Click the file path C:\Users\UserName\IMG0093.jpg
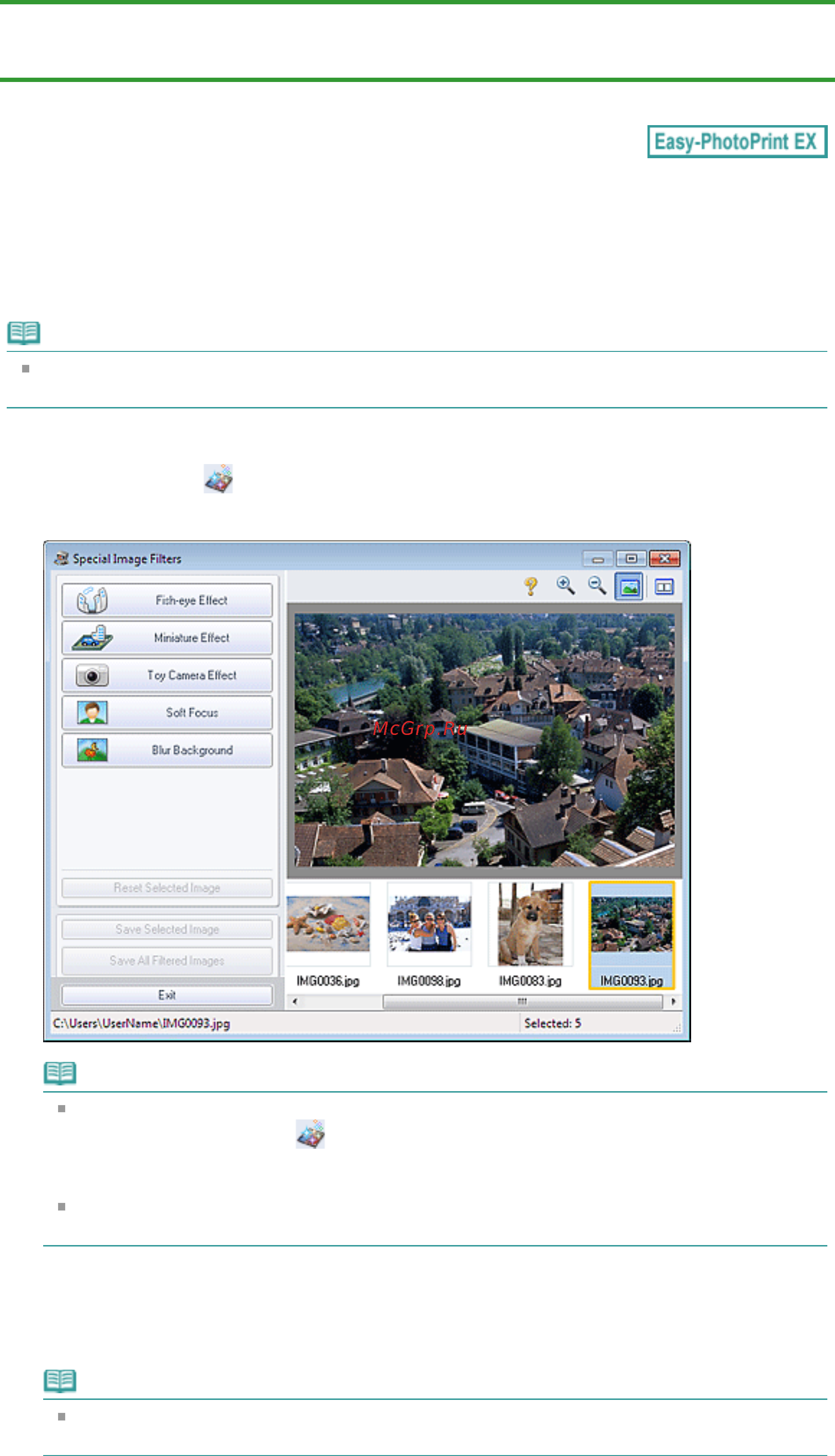This screenshot has width=835, height=1456. (141, 1023)
